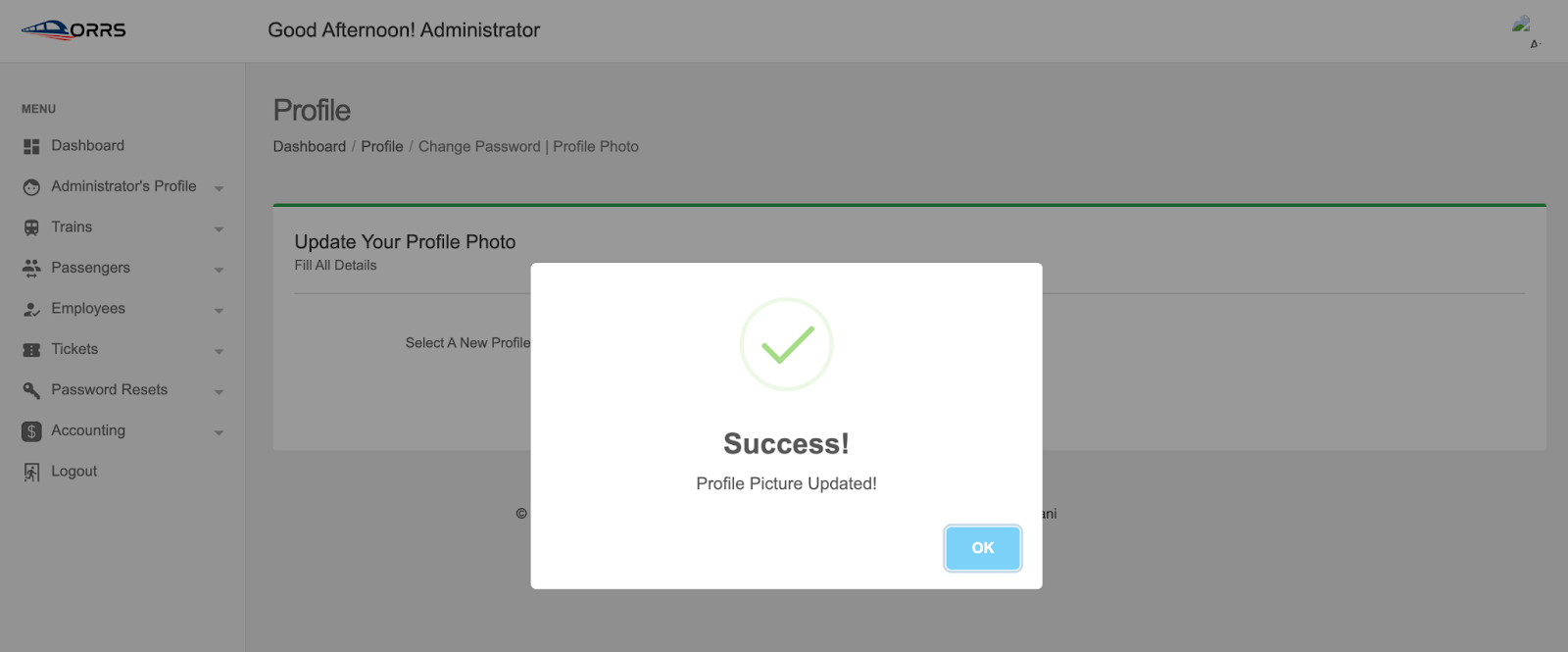
Task: Expand the Passengers submenu arrow
Action: point(219,270)
